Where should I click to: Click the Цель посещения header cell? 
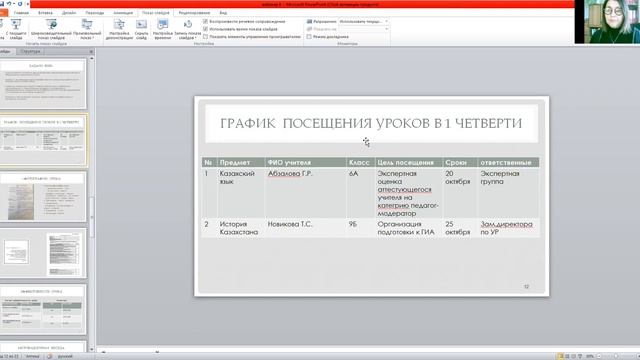409,162
